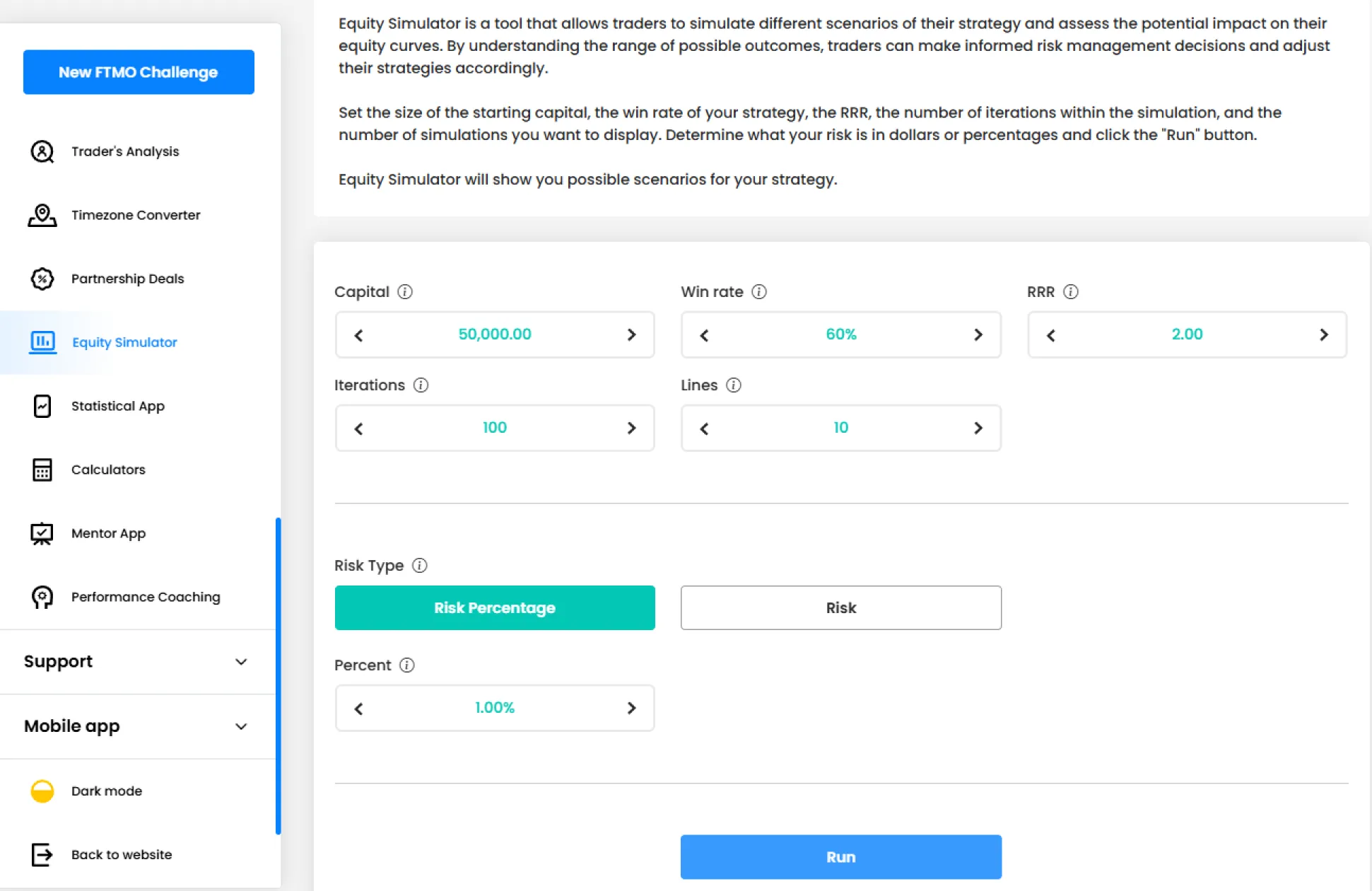The image size is (1372, 891).
Task: Select the Trader's Analysis icon
Action: tap(42, 151)
